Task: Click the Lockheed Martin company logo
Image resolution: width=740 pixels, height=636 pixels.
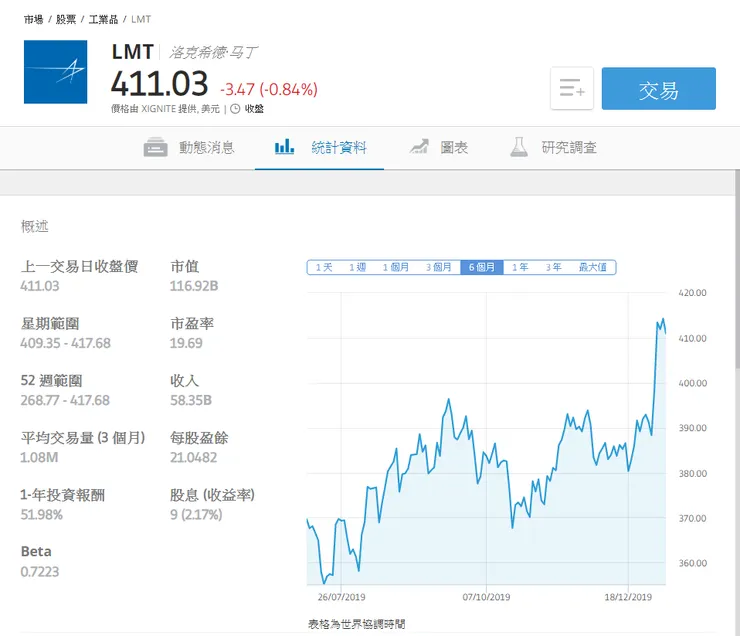Action: [x=55, y=72]
